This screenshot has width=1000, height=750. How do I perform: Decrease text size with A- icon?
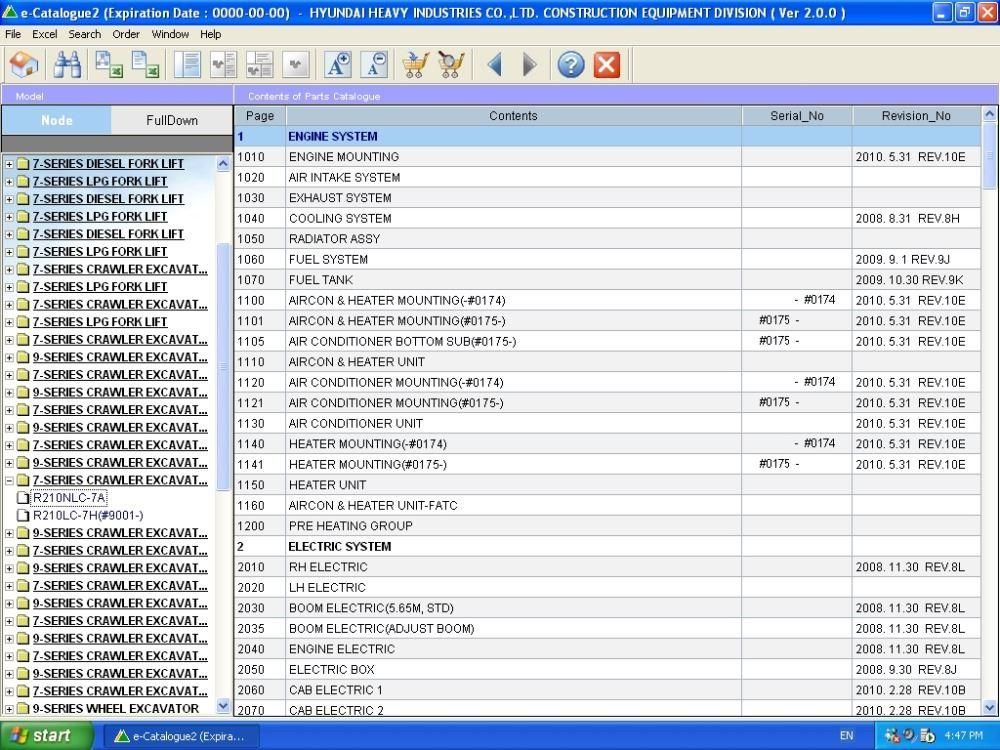[374, 65]
